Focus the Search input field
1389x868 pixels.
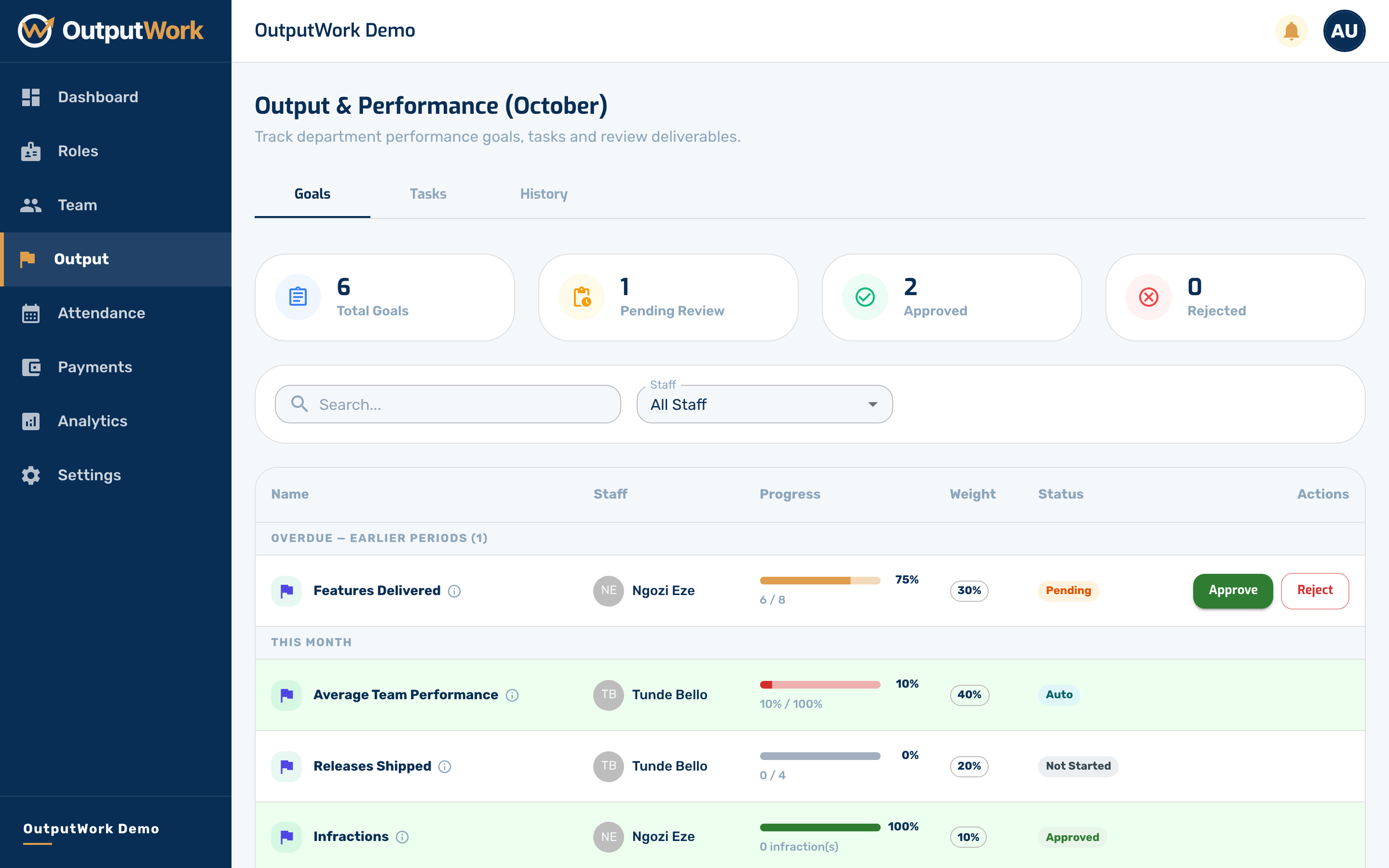[x=448, y=404]
